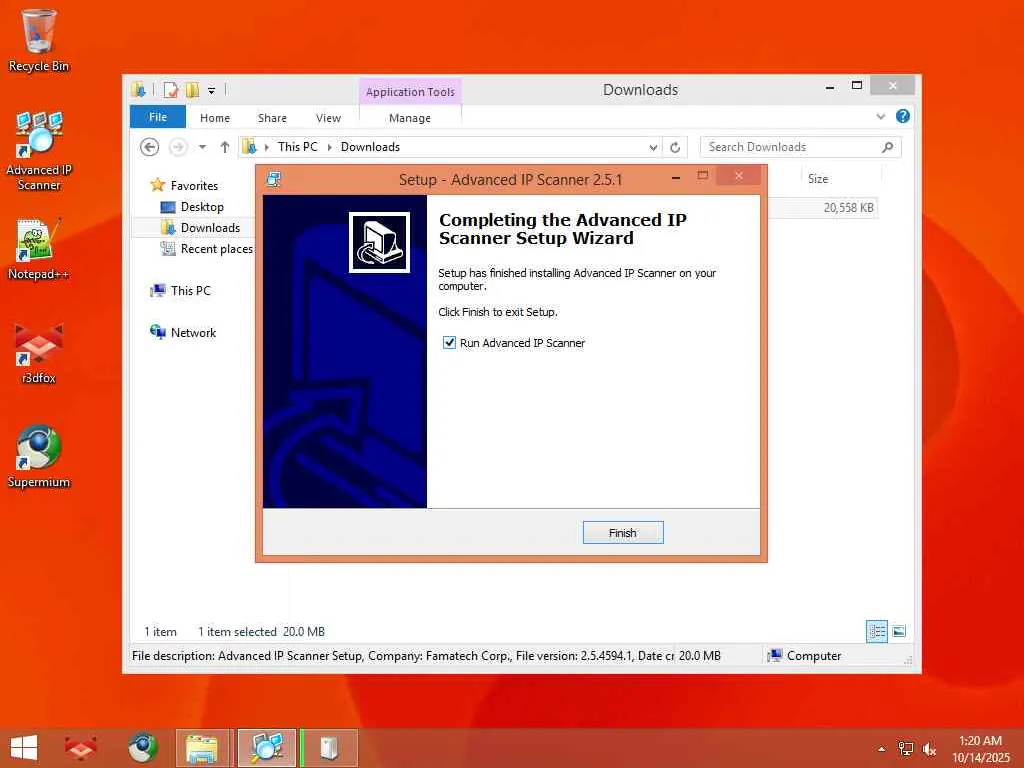Click the Explorer folder icon in title bar
Viewport: 1024px width, 768px height.
[x=138, y=89]
